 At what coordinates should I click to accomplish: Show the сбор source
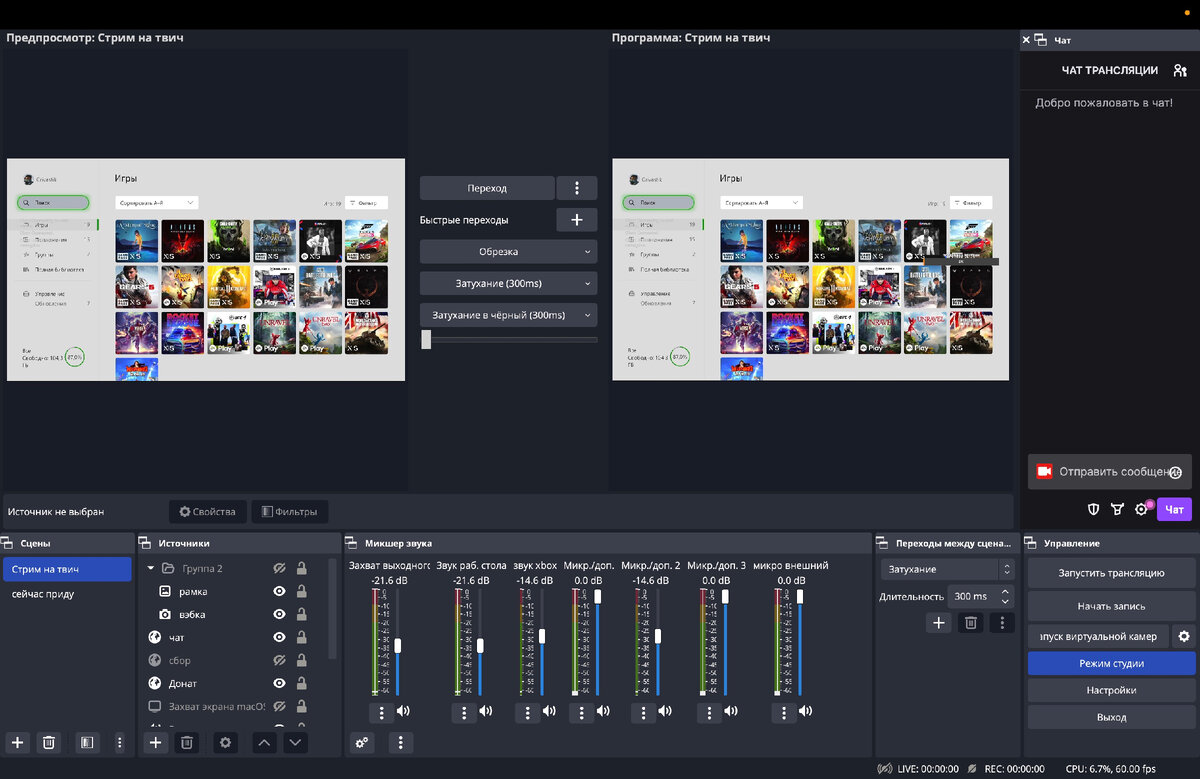pos(280,660)
